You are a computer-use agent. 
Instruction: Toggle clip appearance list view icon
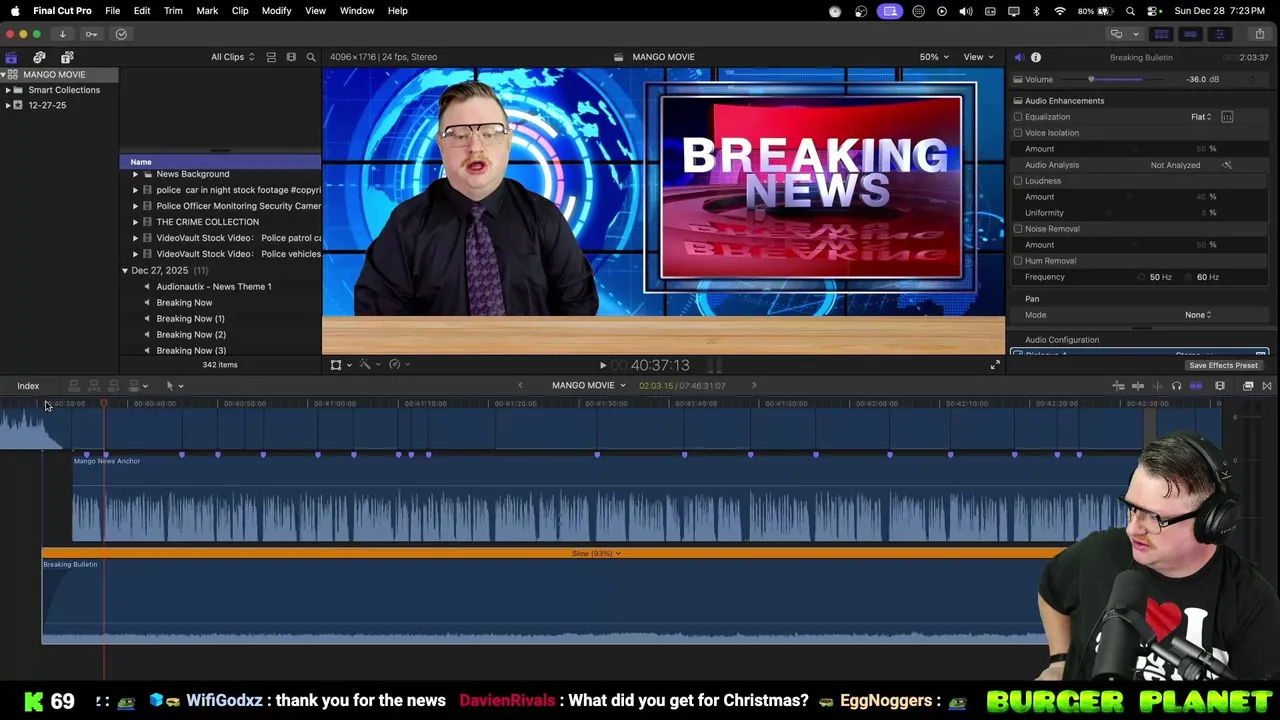point(271,57)
